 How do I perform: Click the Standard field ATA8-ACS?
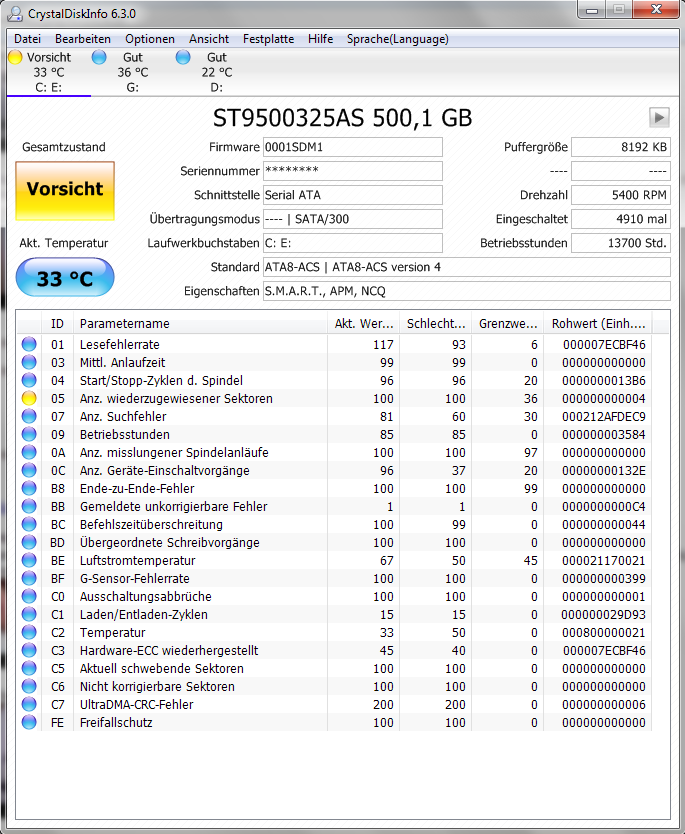click(466, 267)
